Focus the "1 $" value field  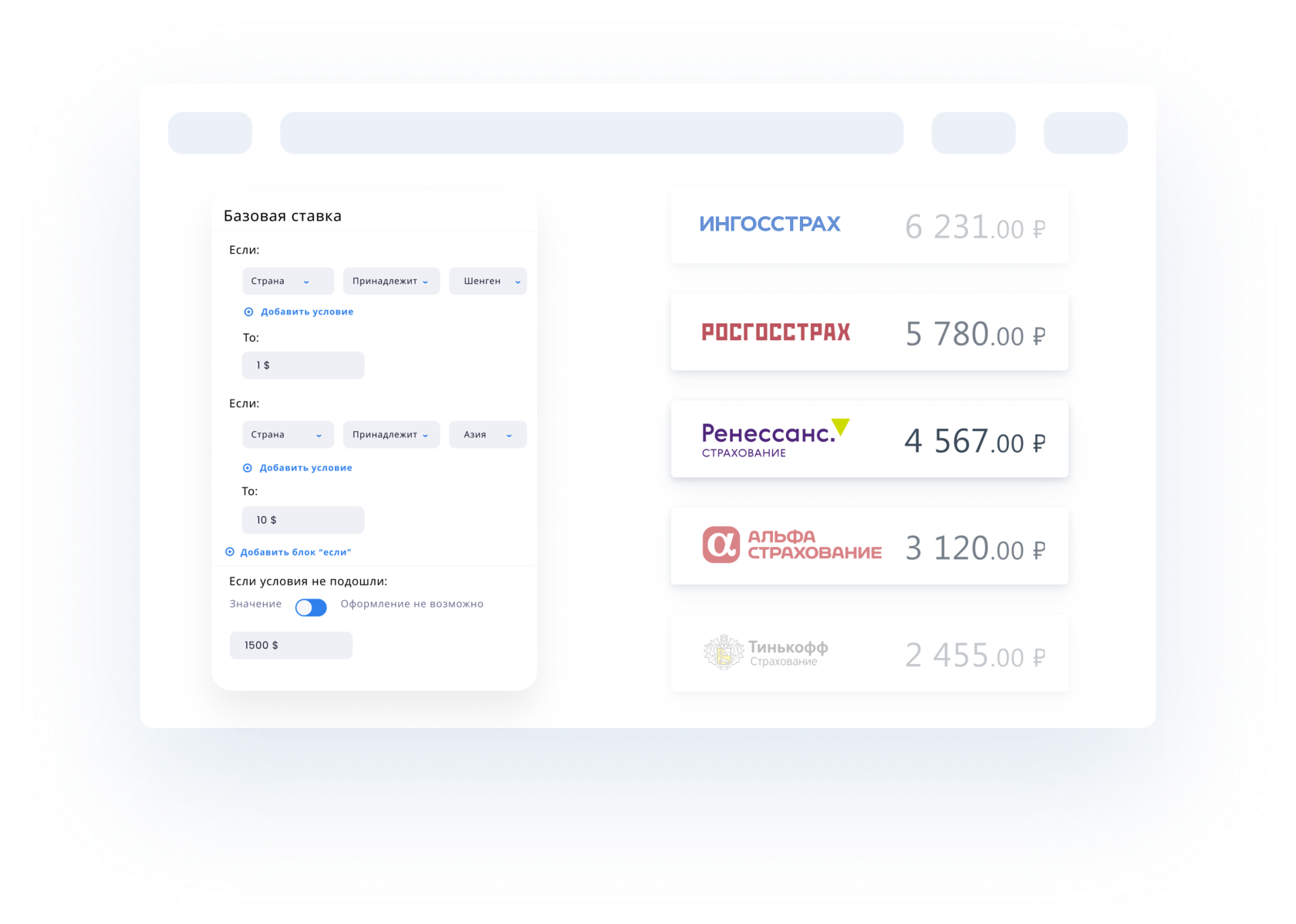(x=303, y=366)
